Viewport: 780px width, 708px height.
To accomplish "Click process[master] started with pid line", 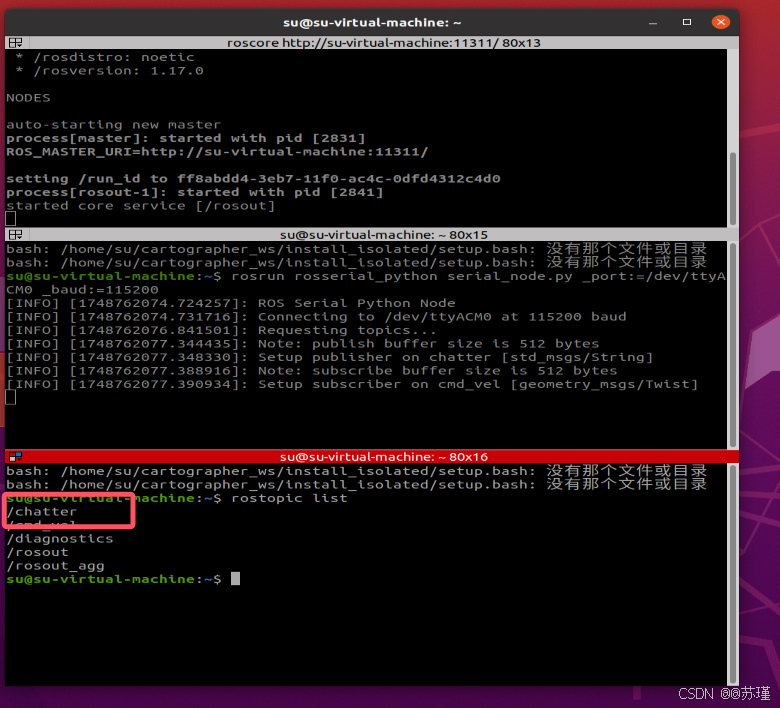I will [x=186, y=138].
